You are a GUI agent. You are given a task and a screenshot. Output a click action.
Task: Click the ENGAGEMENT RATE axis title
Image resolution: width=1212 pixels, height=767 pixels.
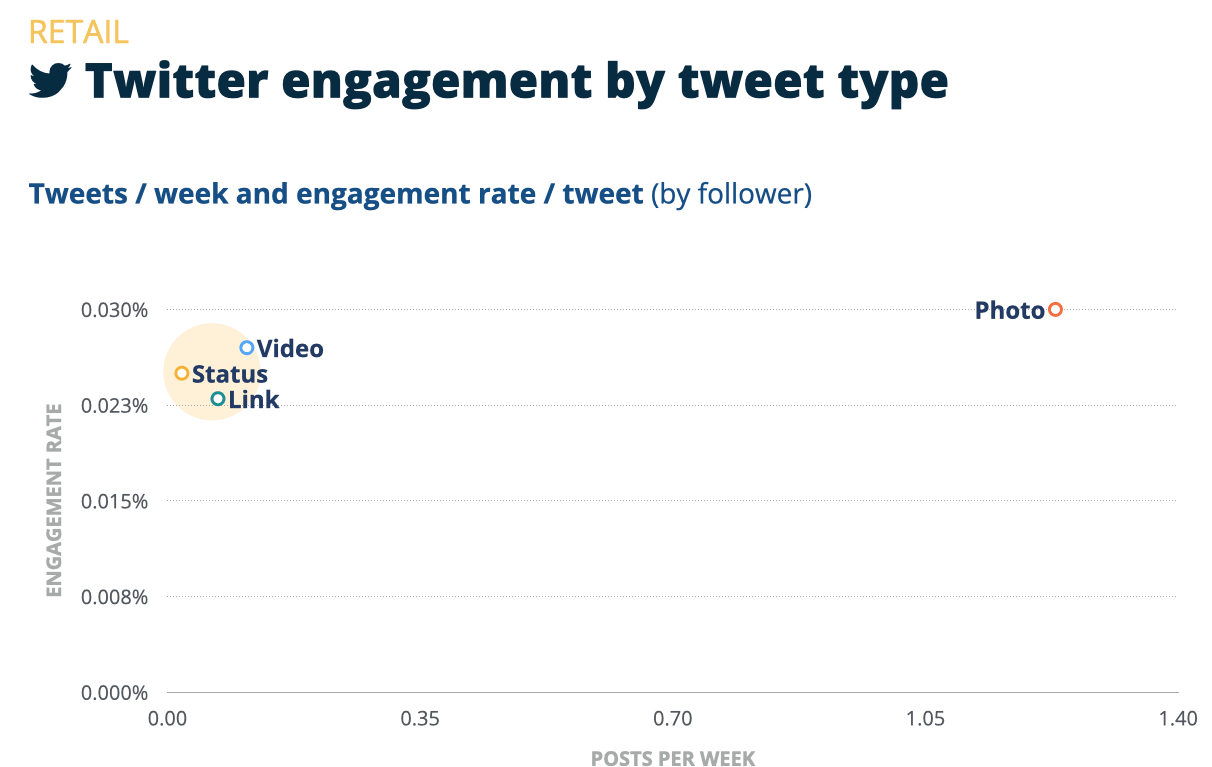pos(54,500)
